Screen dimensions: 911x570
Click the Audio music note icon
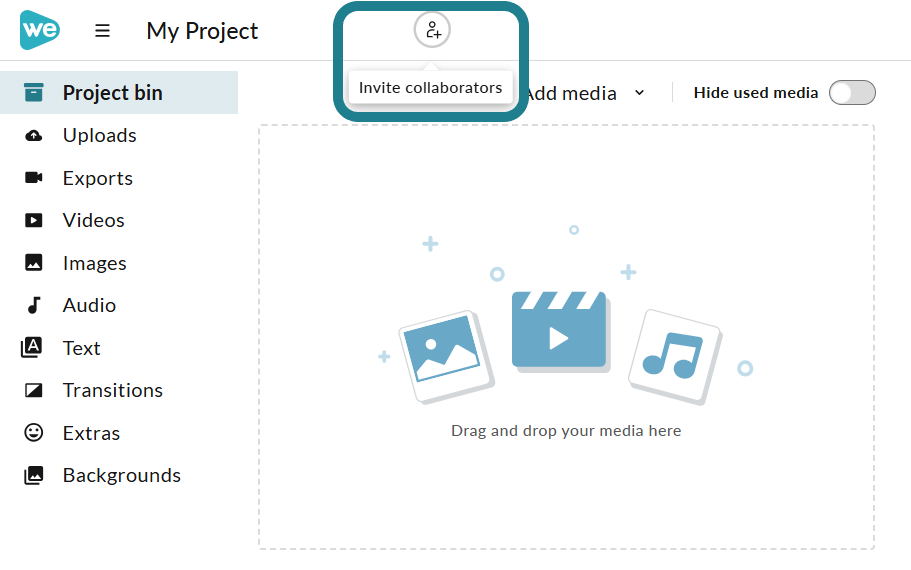pos(34,305)
